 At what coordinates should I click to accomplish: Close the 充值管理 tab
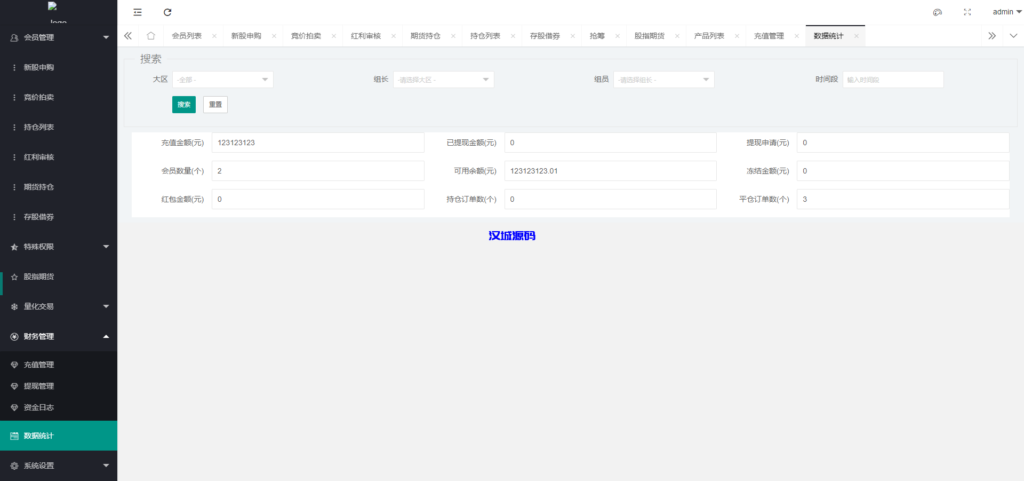point(796,35)
